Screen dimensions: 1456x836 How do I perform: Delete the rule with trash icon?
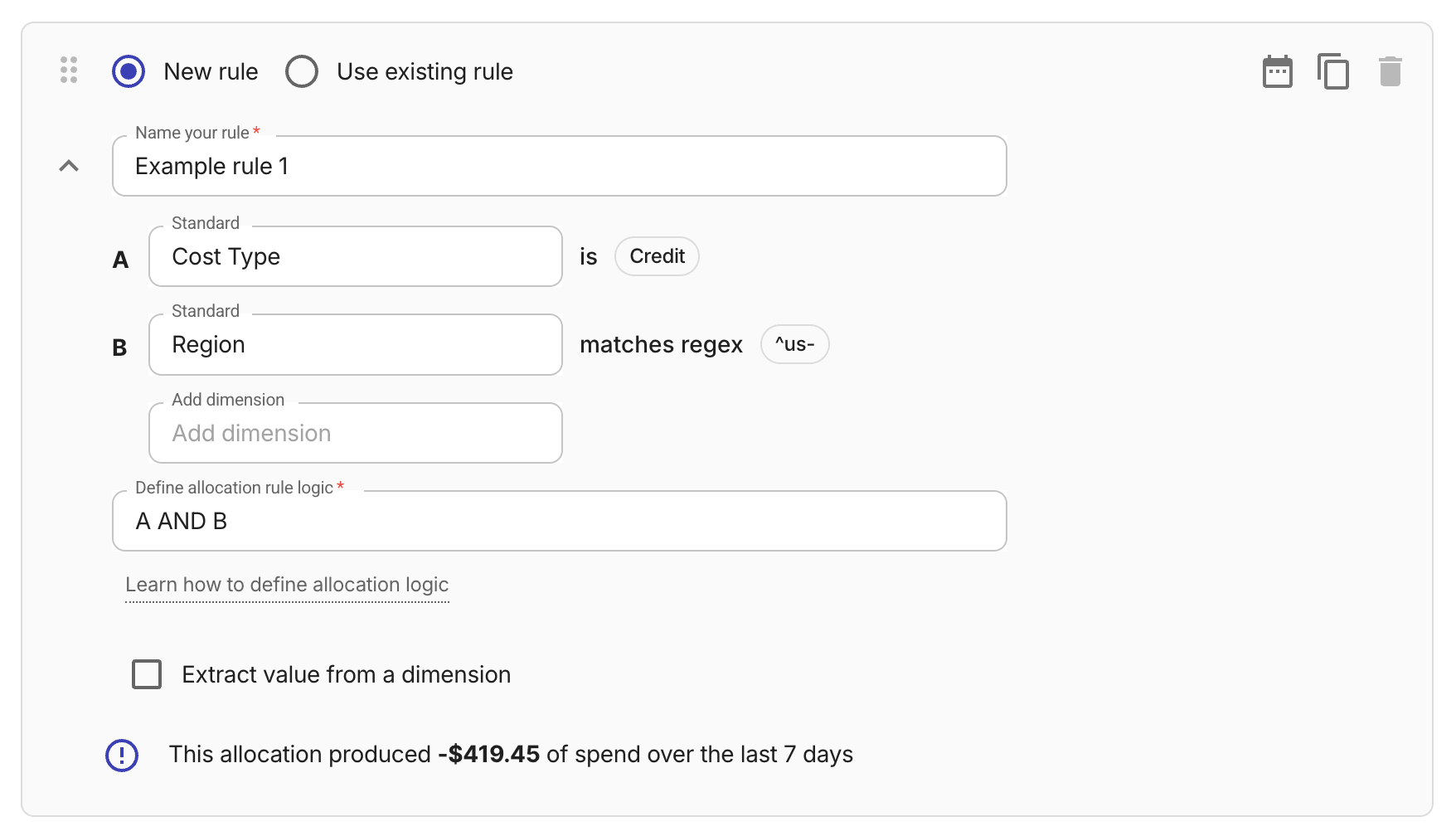click(x=1390, y=71)
